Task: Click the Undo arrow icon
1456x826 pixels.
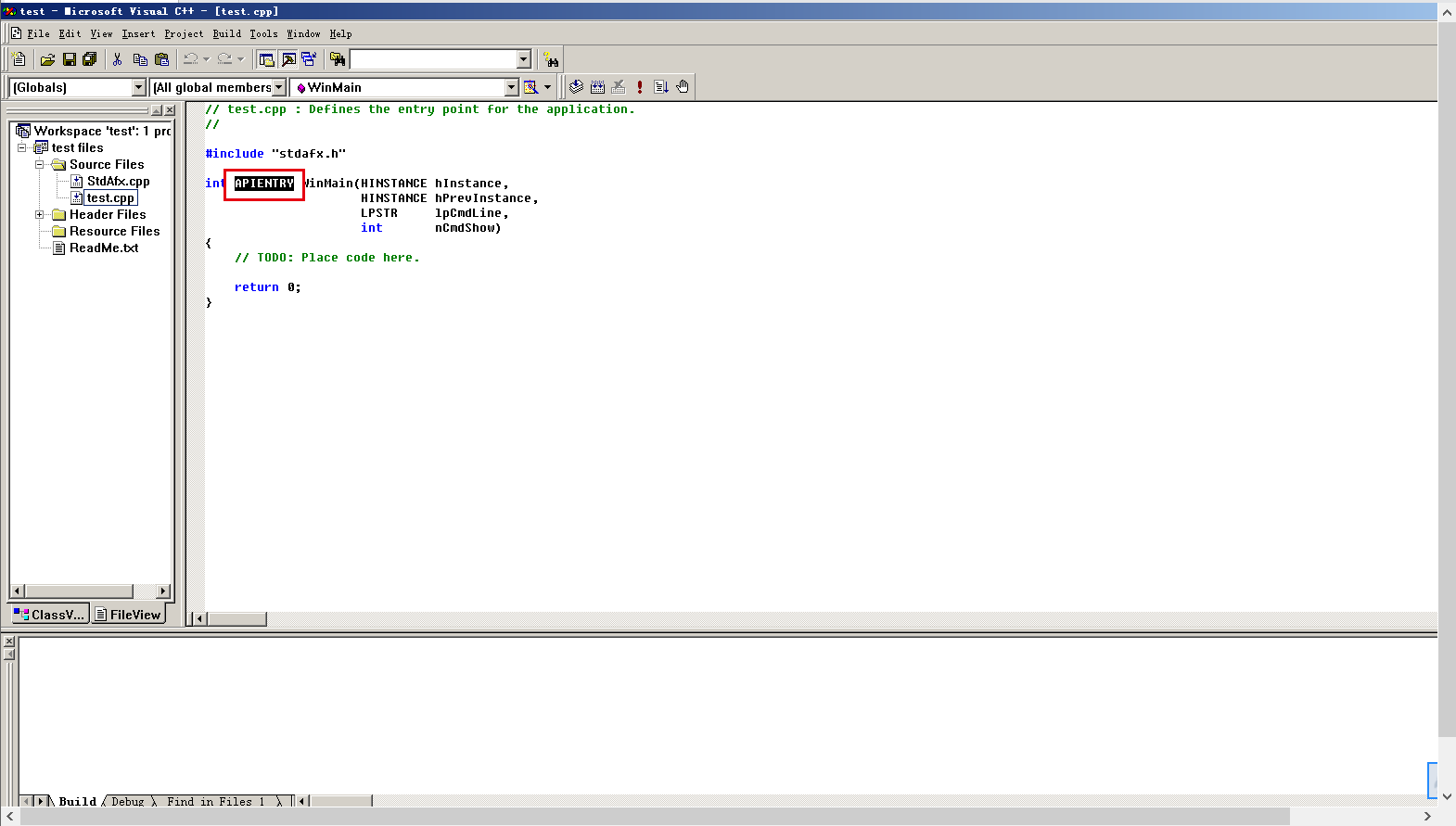Action: tap(190, 59)
